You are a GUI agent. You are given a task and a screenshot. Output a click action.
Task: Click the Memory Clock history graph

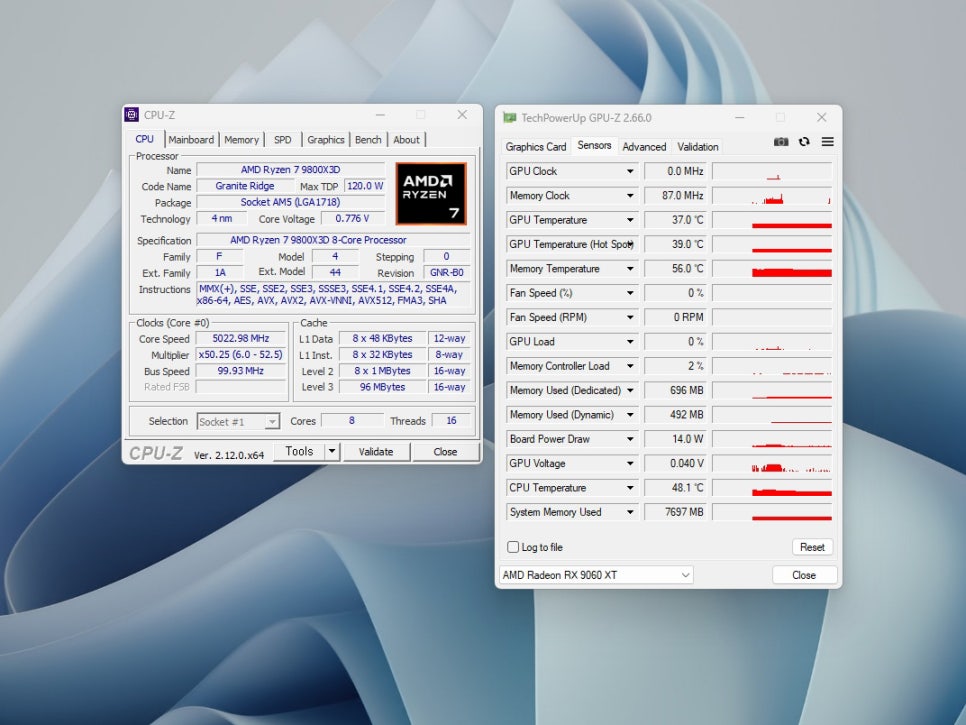pos(772,196)
